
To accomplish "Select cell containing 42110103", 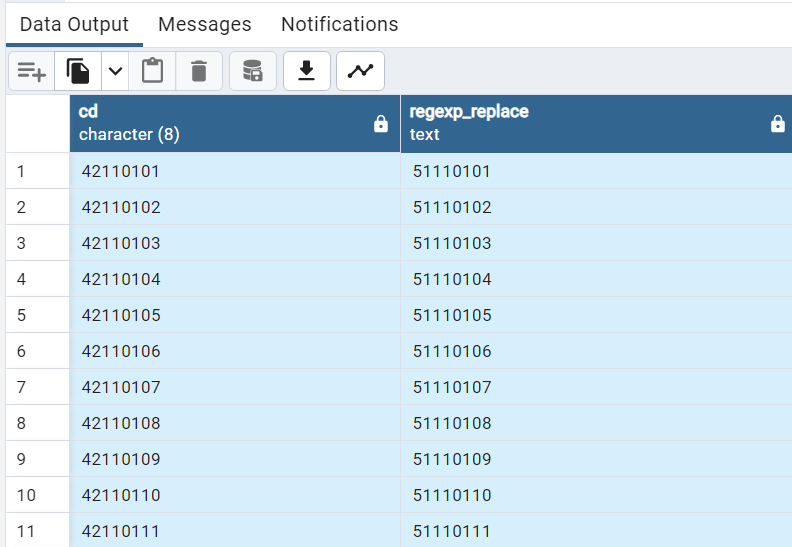I will pyautogui.click(x=235, y=243).
